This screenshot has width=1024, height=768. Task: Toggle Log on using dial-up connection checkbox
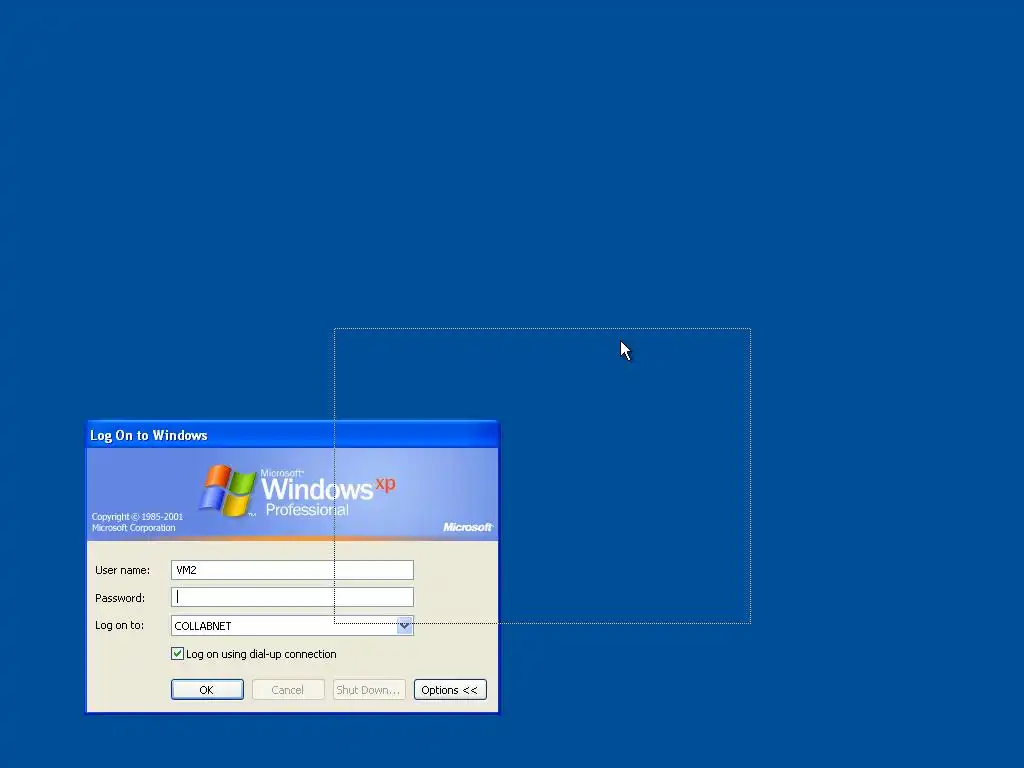177,654
